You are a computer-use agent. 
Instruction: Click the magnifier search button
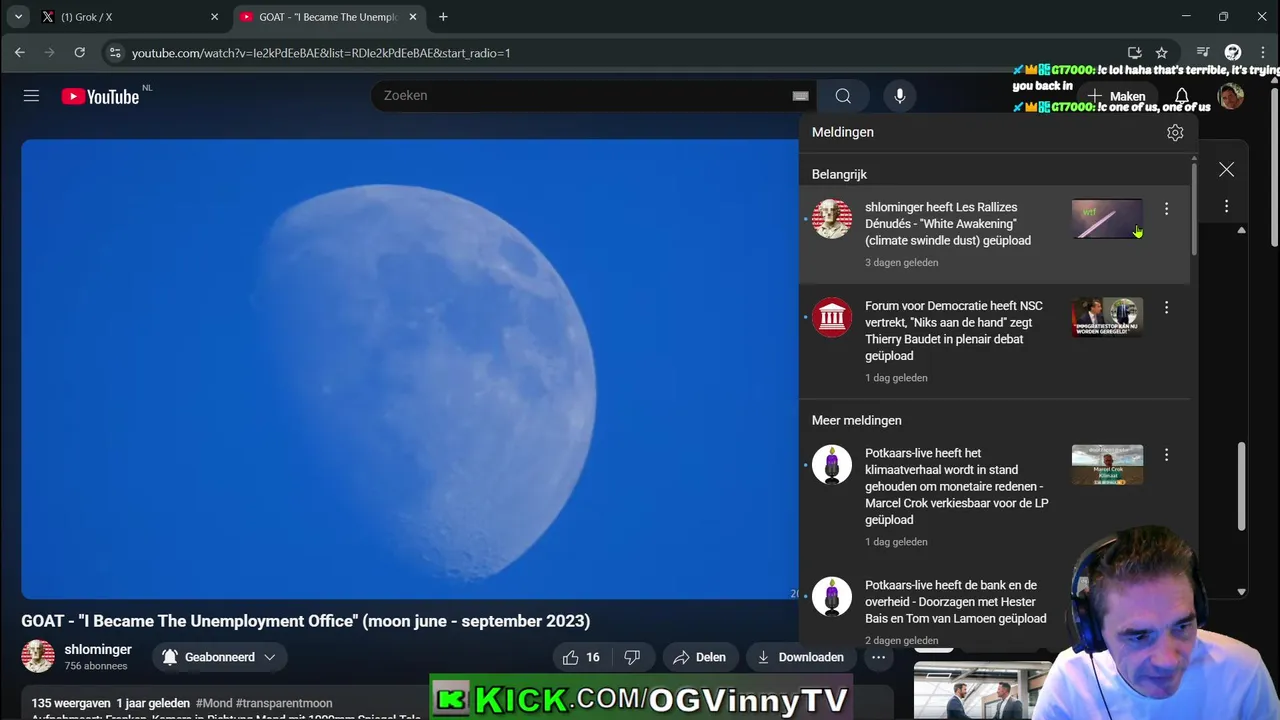[843, 96]
